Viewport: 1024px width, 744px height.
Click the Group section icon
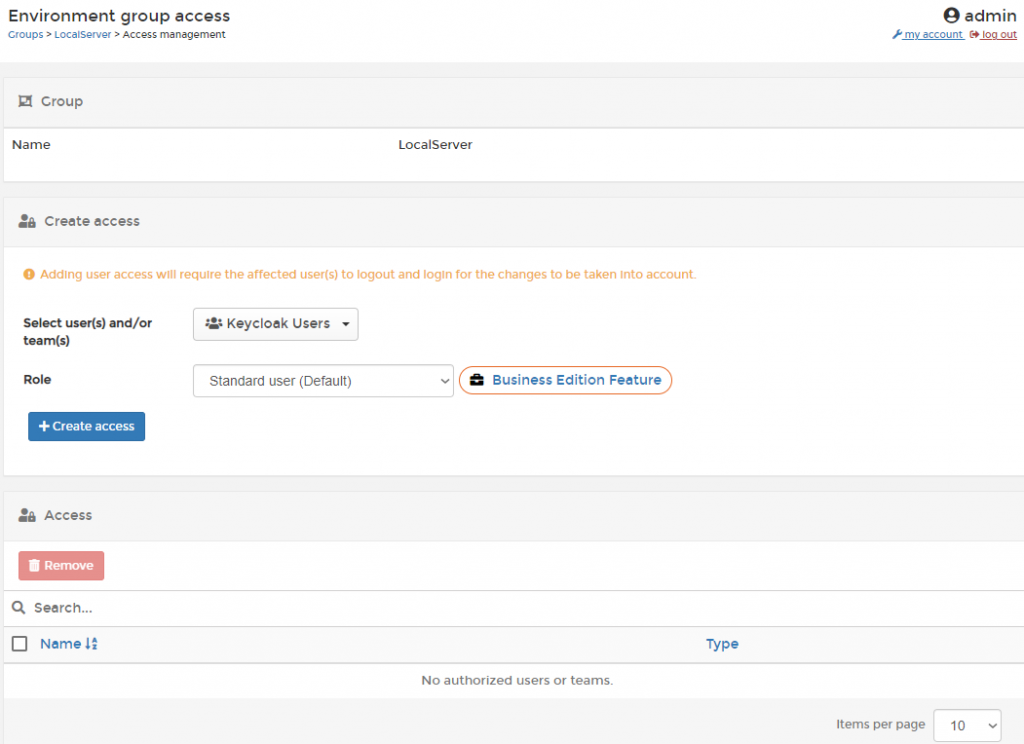(x=25, y=101)
